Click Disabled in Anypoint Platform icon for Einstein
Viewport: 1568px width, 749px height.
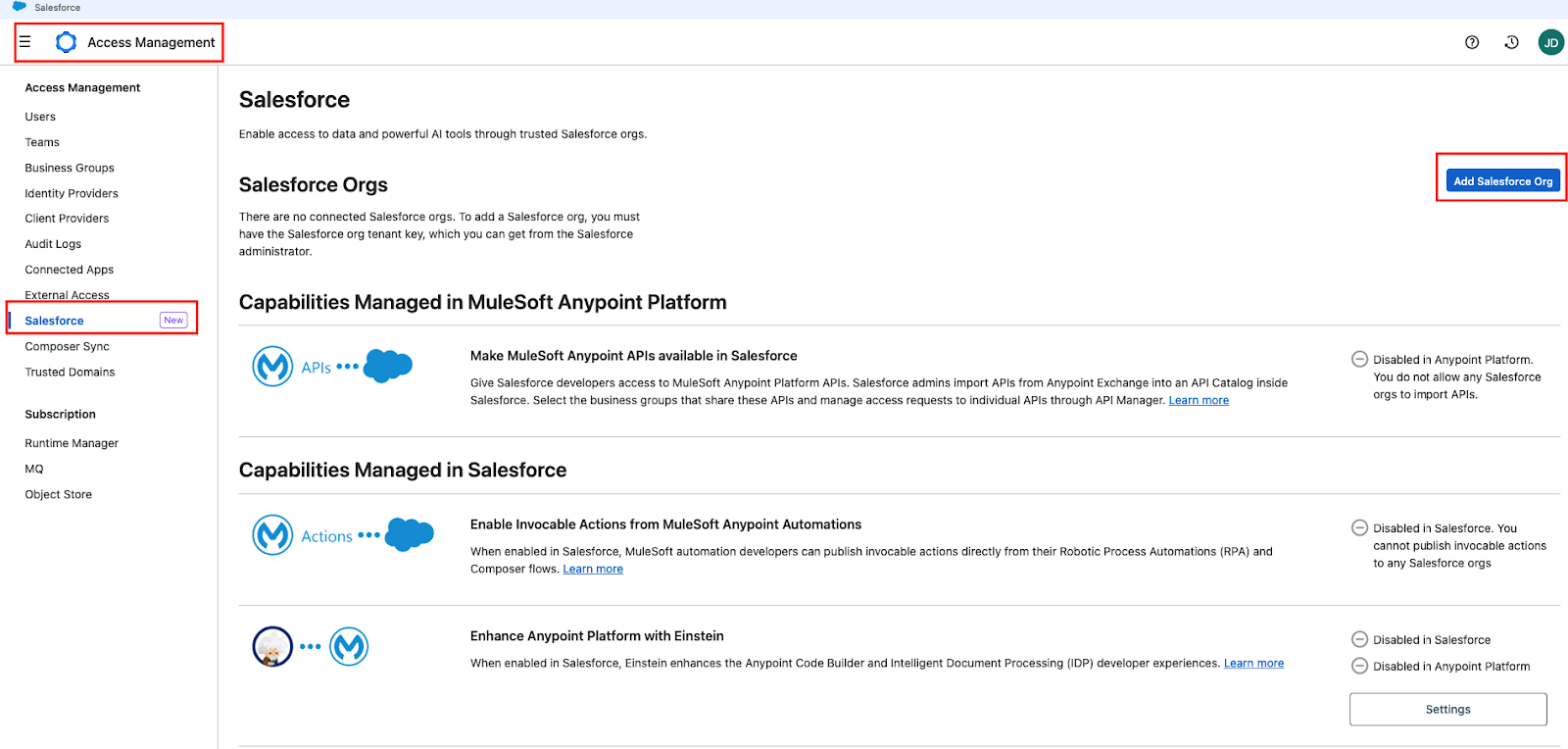pyautogui.click(x=1359, y=666)
